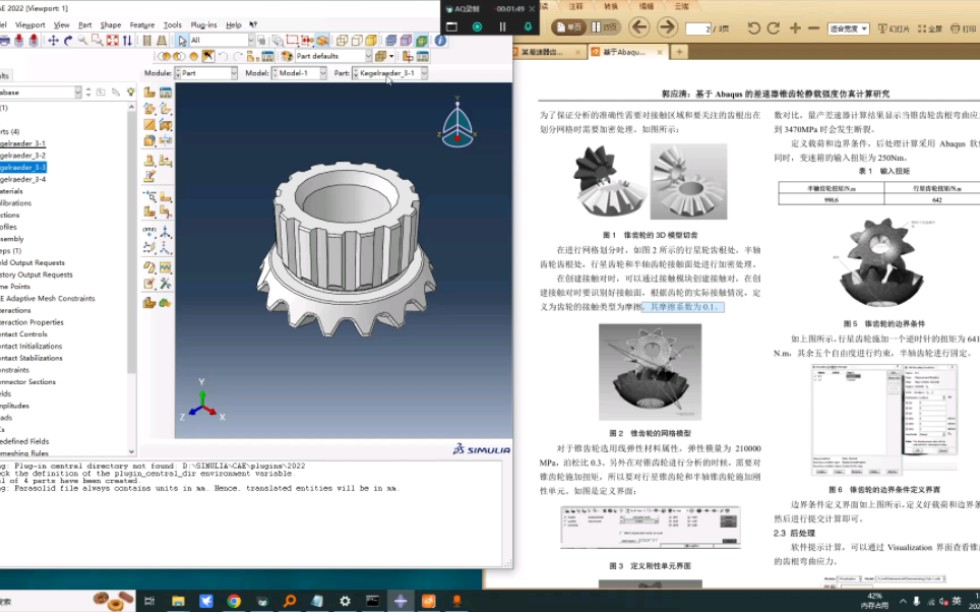Select the Rotate View tool in the toolbar
Screen dimensions: 980x612
68,40
